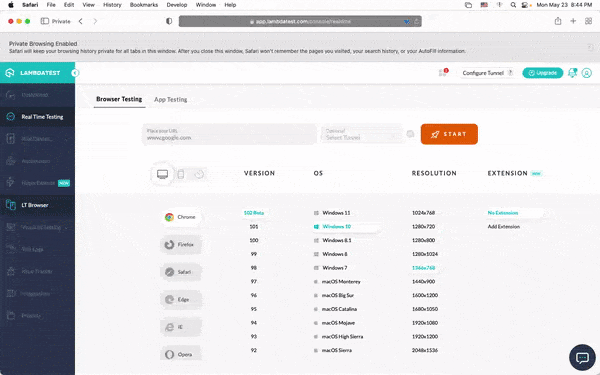This screenshot has height=375, width=600.
Task: Open the Apple menu
Action: click(11, 5)
